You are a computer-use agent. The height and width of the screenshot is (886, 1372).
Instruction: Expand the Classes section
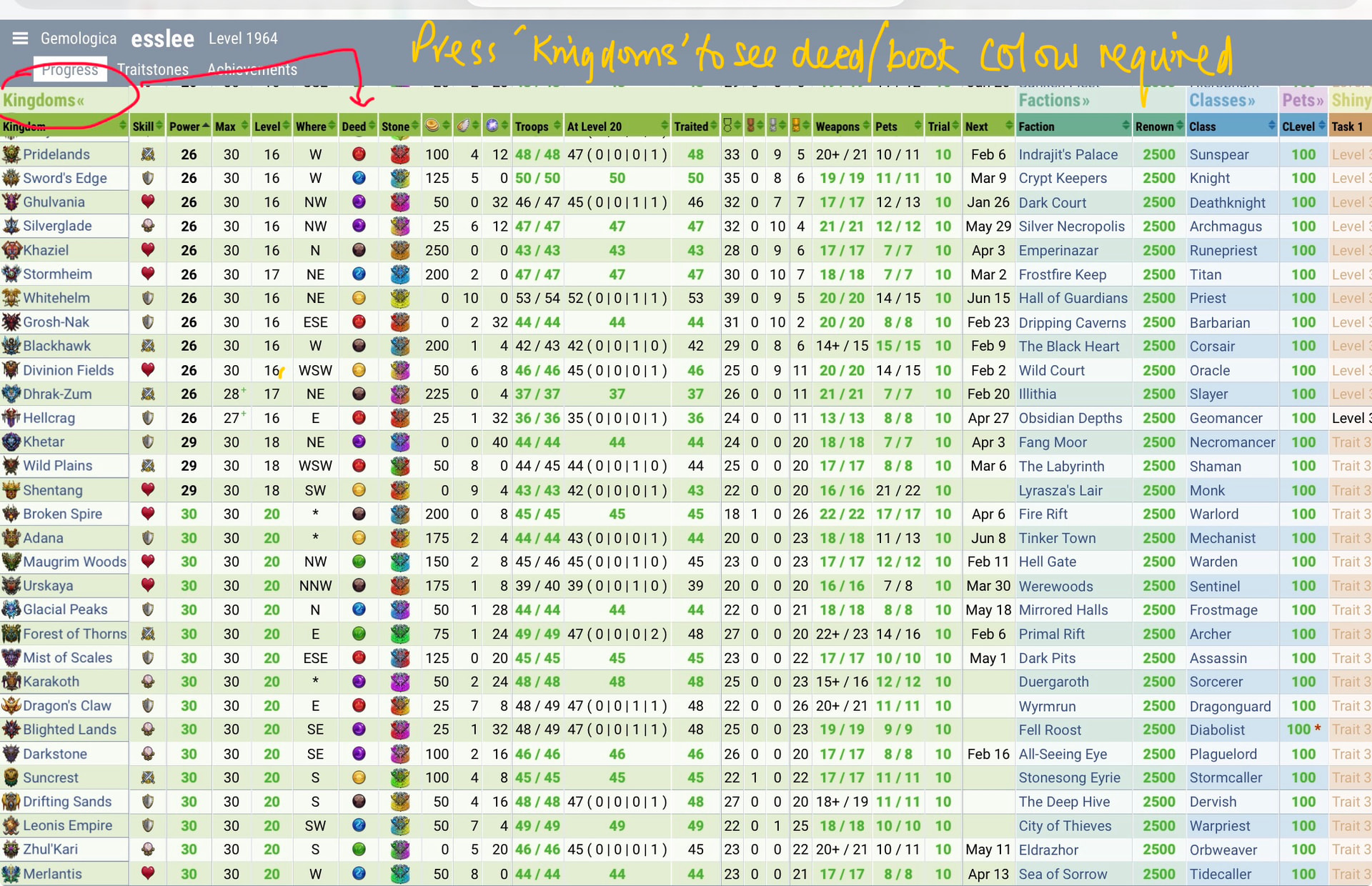click(1221, 100)
